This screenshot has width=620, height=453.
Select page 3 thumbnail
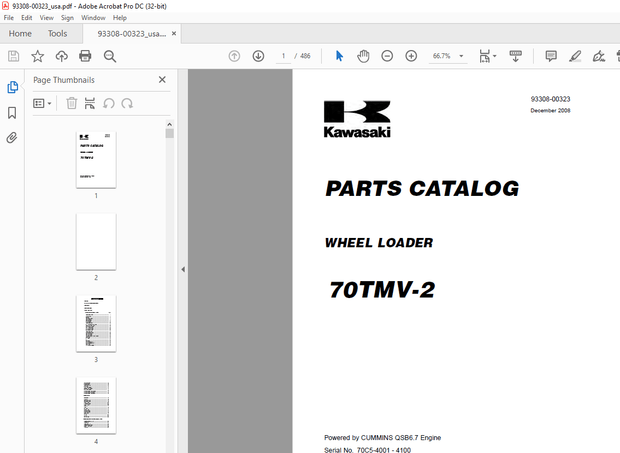(x=96, y=323)
